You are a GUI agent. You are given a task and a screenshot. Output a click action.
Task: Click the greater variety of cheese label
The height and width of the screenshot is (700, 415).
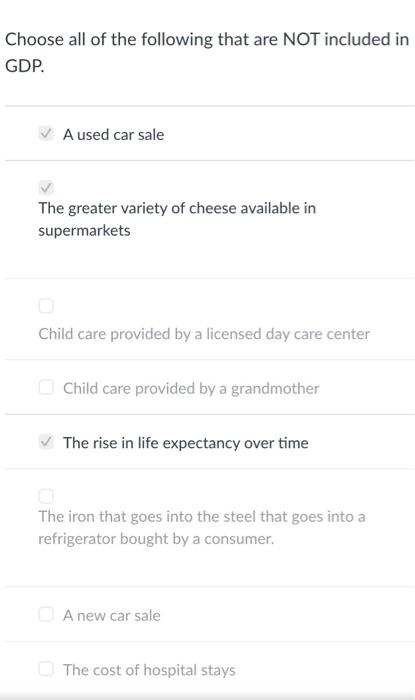177,219
